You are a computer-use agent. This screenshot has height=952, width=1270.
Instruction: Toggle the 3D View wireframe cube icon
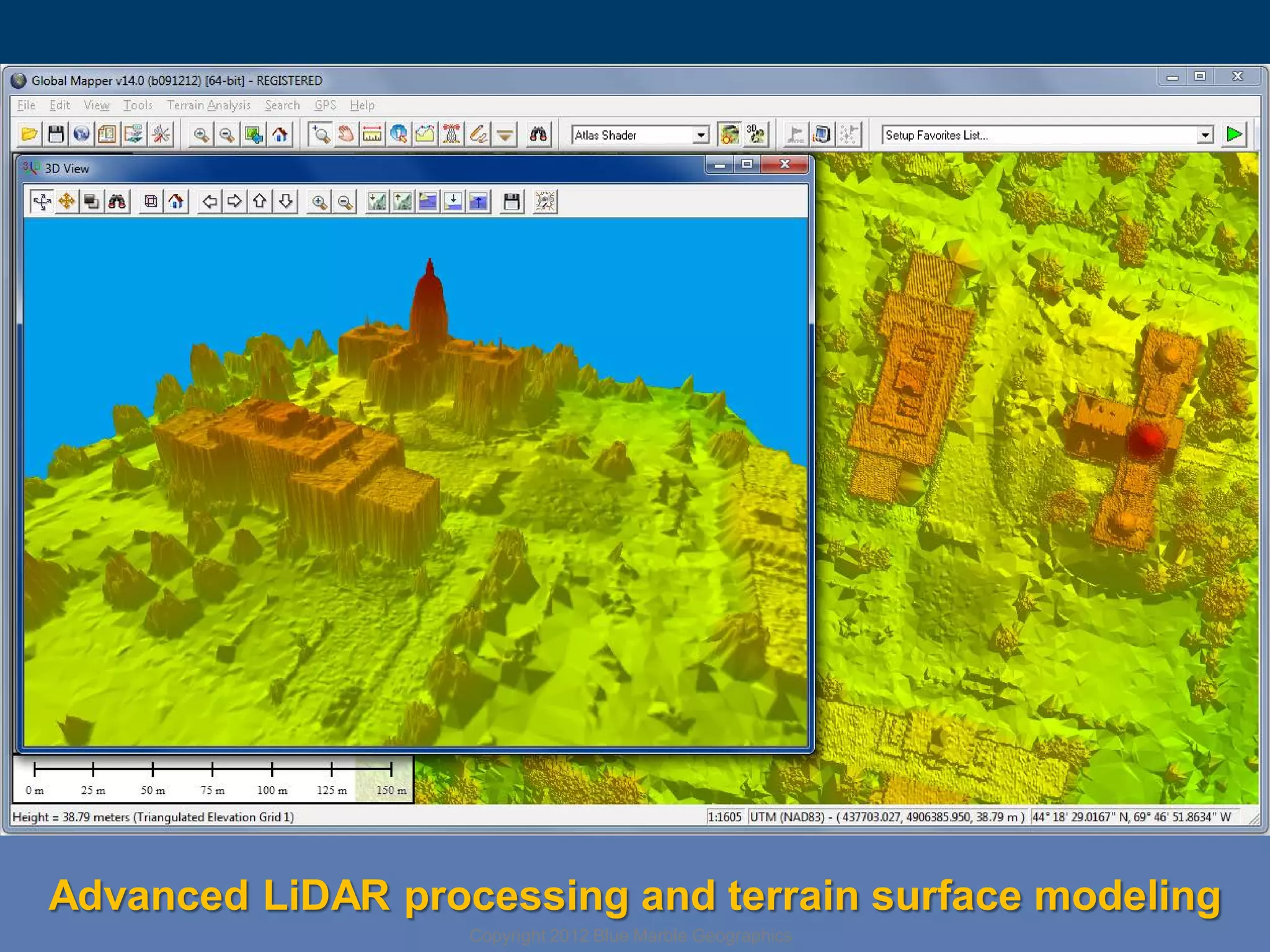pyautogui.click(x=151, y=201)
